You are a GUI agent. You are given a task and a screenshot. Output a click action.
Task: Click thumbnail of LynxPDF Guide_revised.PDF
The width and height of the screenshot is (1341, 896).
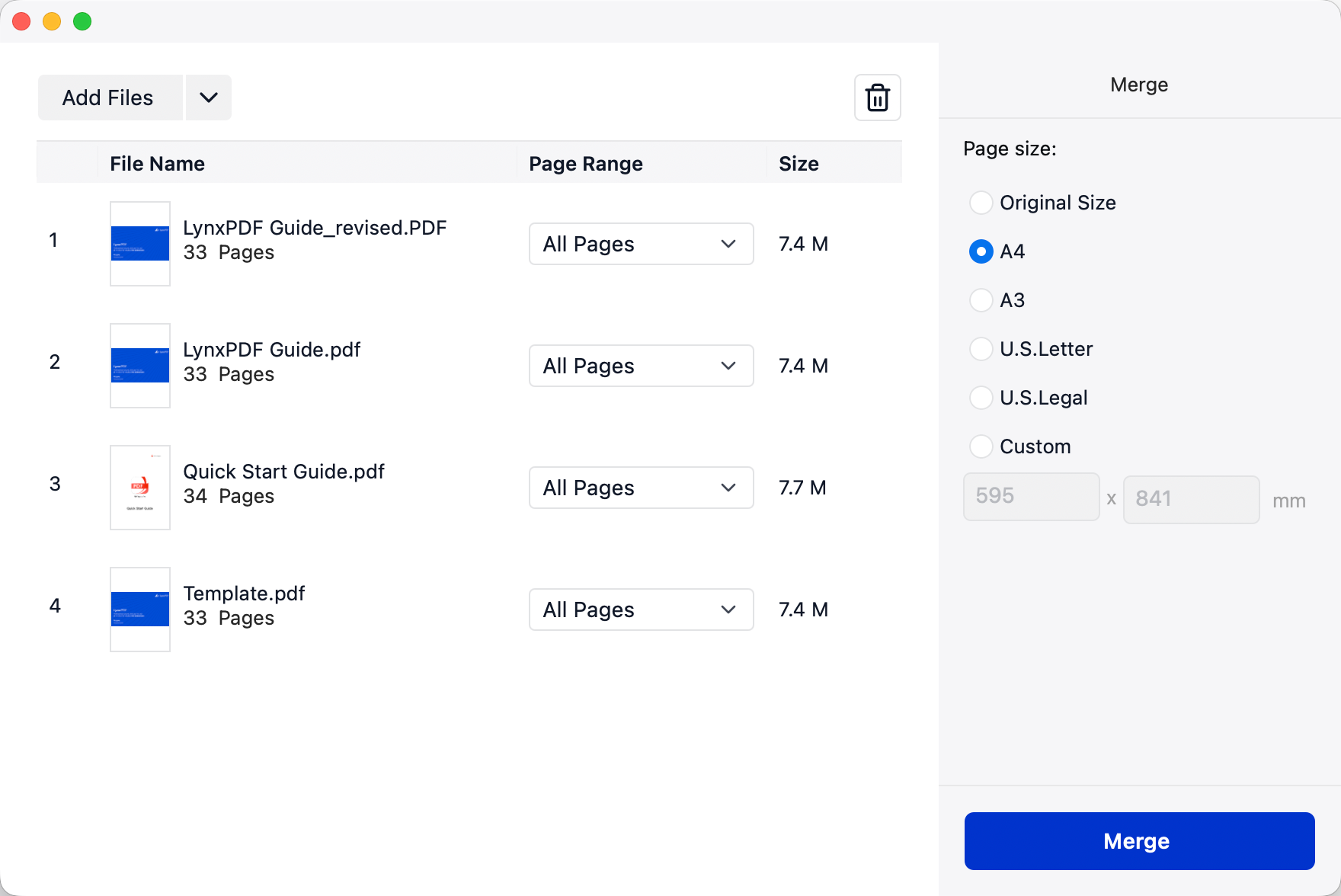click(140, 244)
